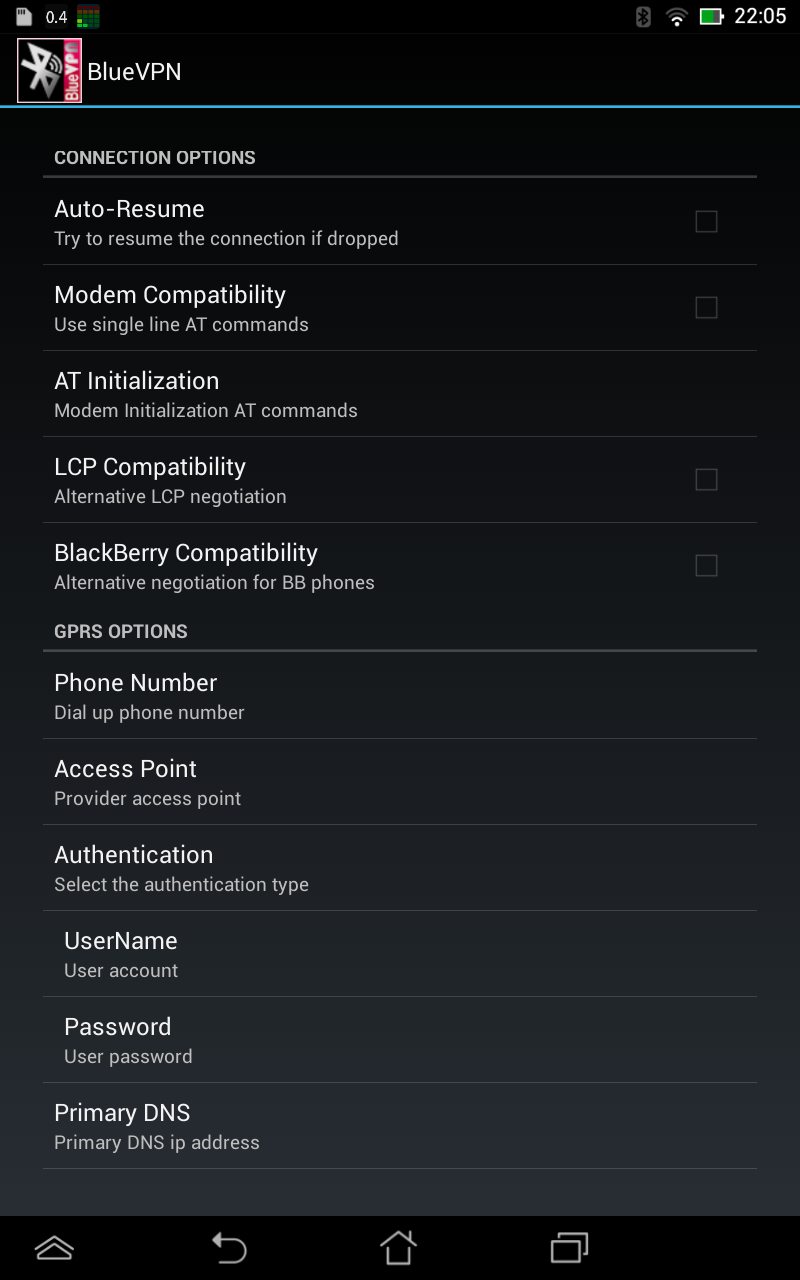Toggle the LCP Compatibility checkbox

[x=706, y=480]
